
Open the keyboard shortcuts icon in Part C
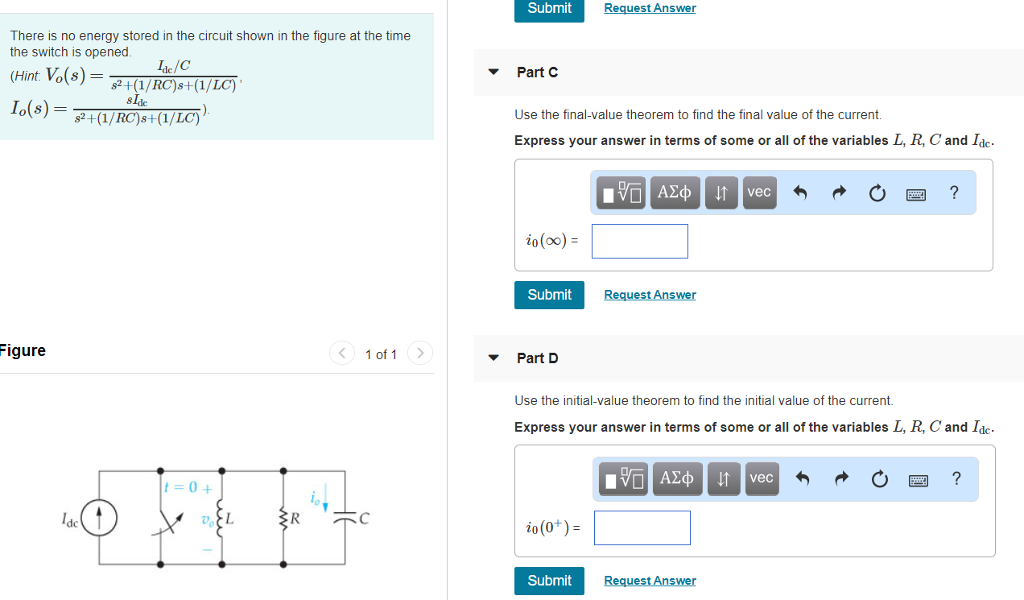point(916,193)
